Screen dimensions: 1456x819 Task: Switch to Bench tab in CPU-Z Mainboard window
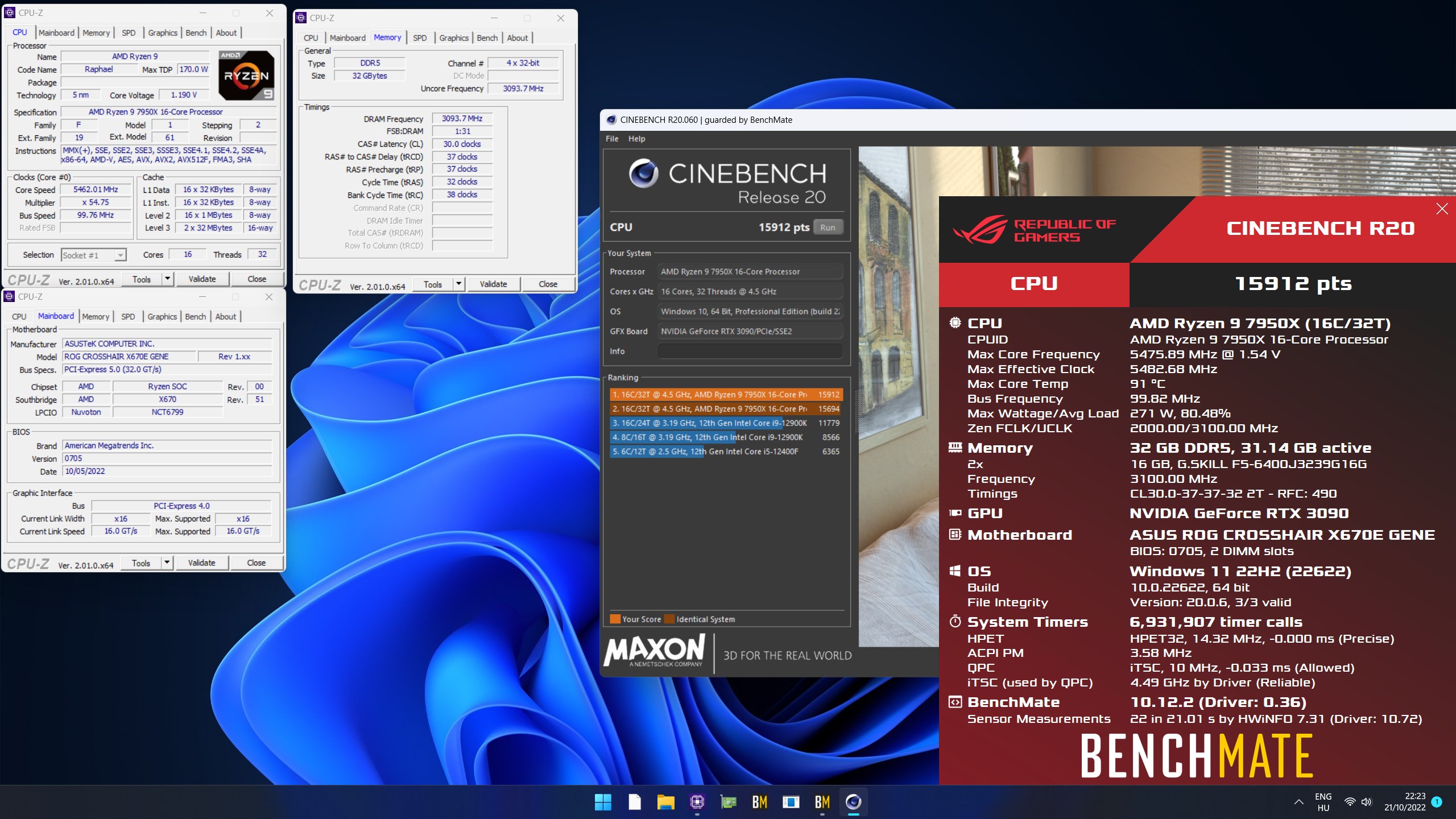tap(195, 317)
